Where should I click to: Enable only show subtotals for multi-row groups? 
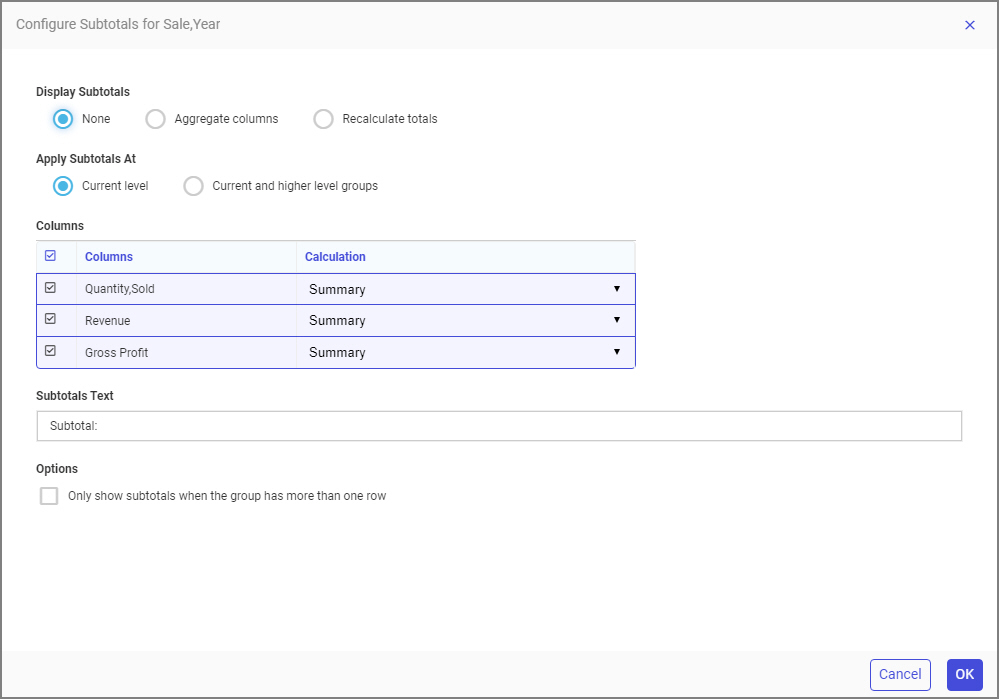point(48,495)
